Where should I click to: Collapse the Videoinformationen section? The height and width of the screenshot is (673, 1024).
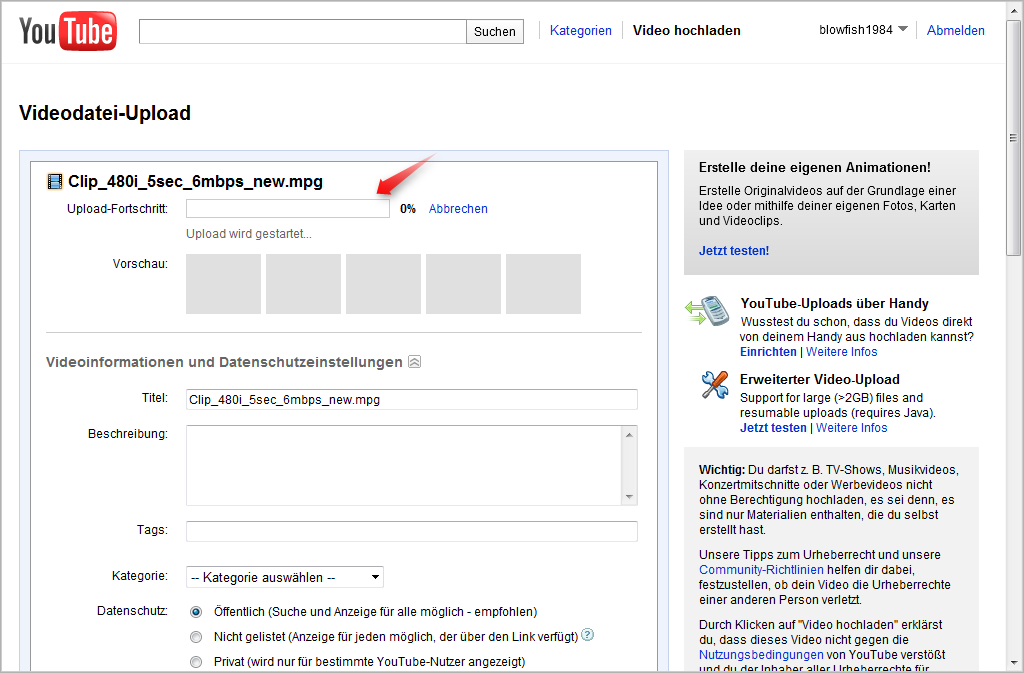click(x=414, y=362)
